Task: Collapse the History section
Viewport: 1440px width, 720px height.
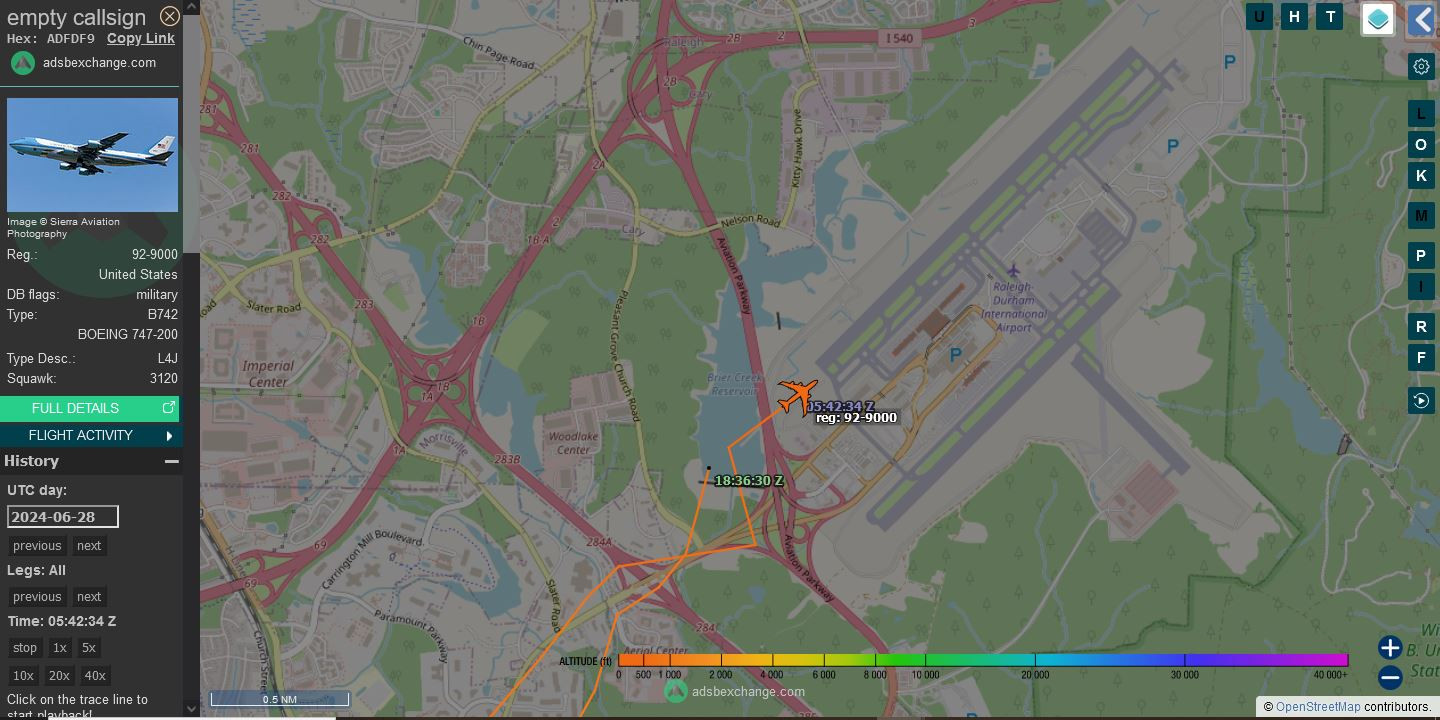Action: [172, 461]
